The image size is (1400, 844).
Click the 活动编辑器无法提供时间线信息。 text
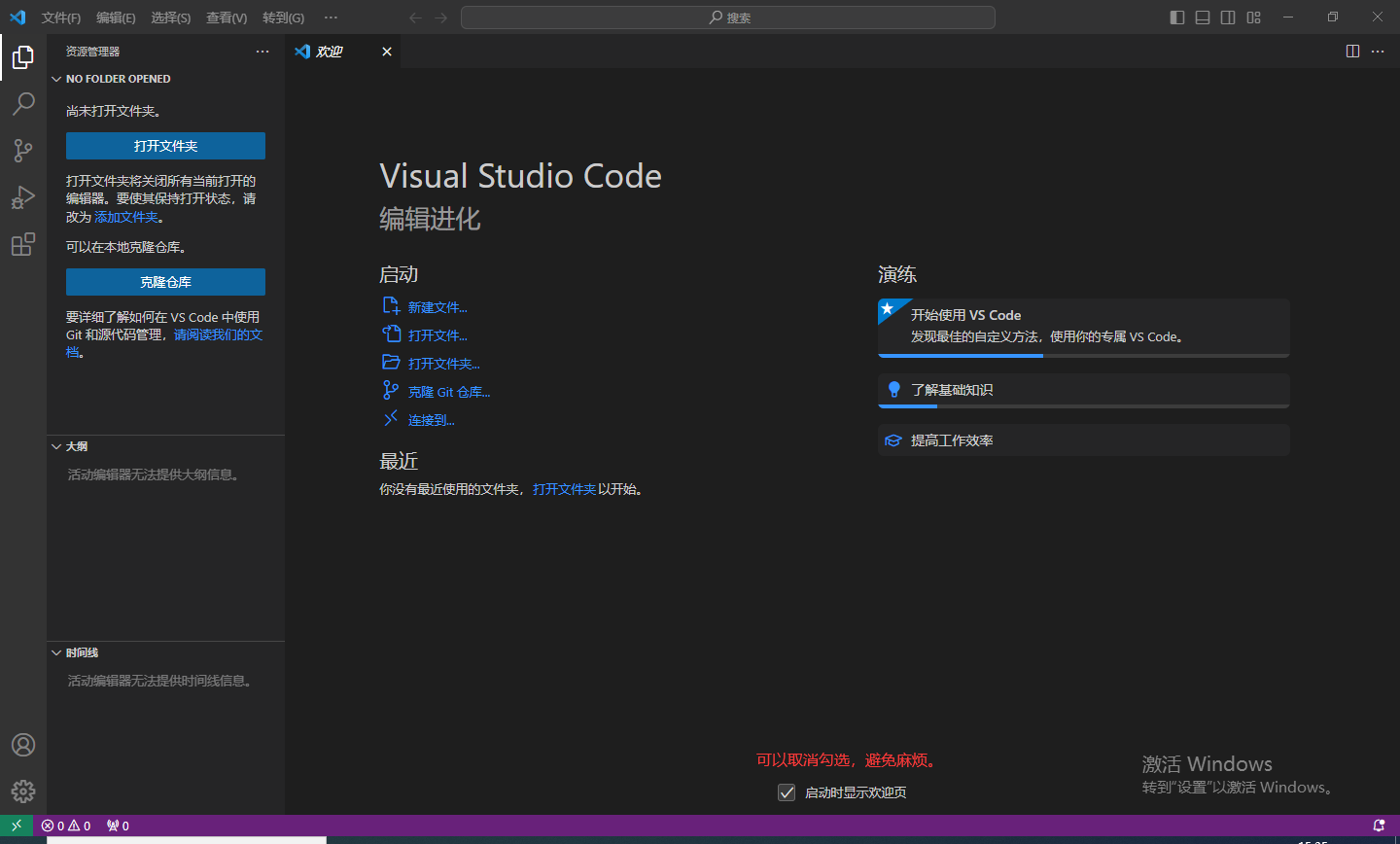click(160, 681)
